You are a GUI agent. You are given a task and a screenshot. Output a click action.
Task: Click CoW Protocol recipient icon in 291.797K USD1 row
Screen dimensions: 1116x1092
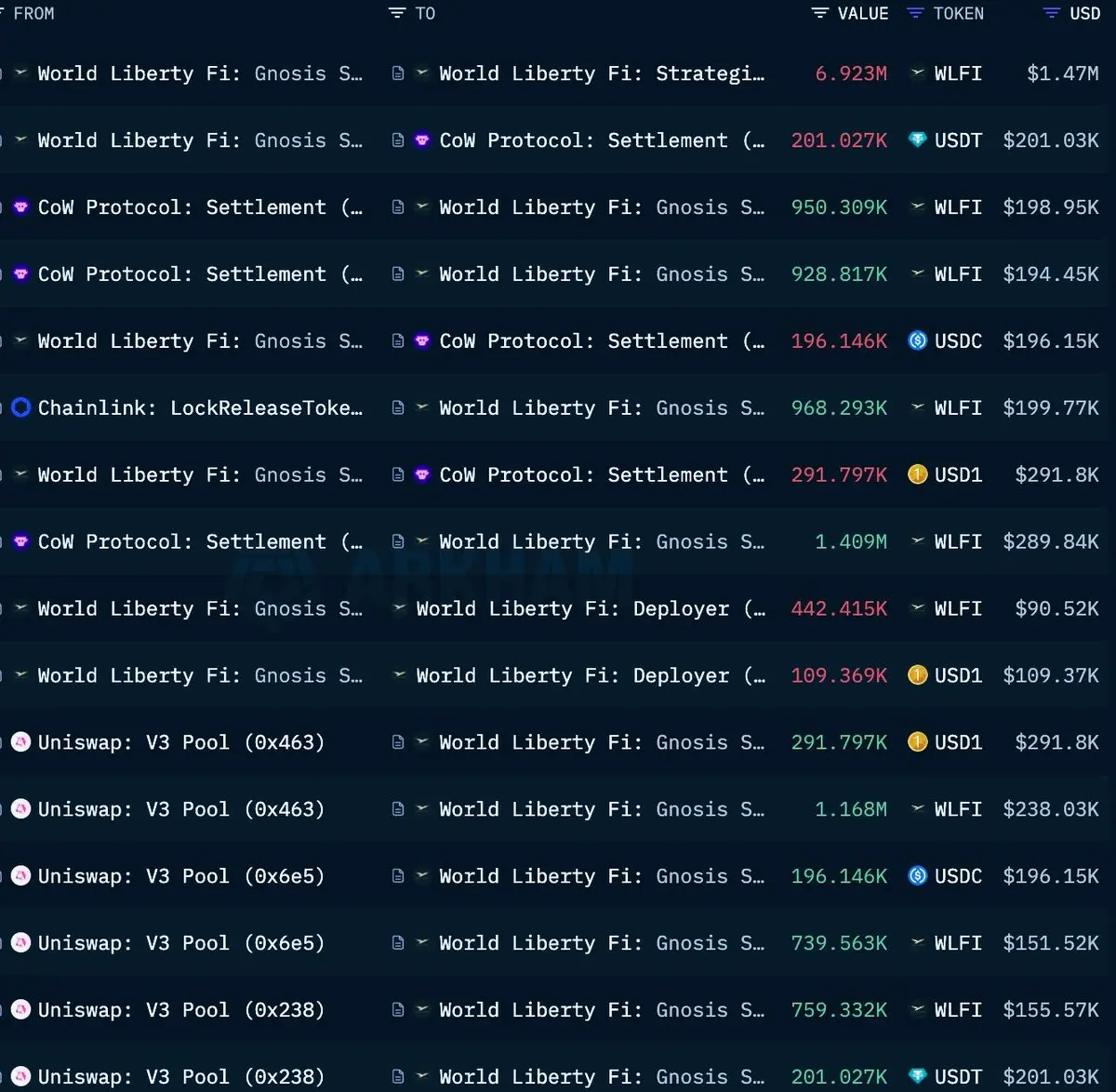pos(422,474)
